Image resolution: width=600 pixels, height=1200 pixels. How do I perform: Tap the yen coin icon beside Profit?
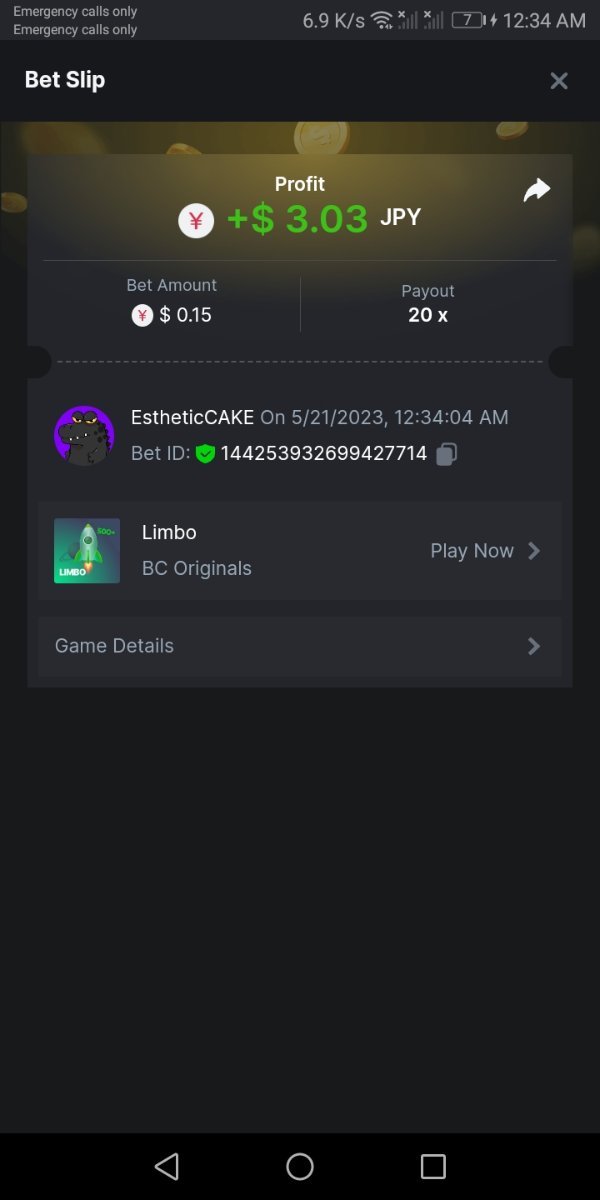tap(196, 220)
